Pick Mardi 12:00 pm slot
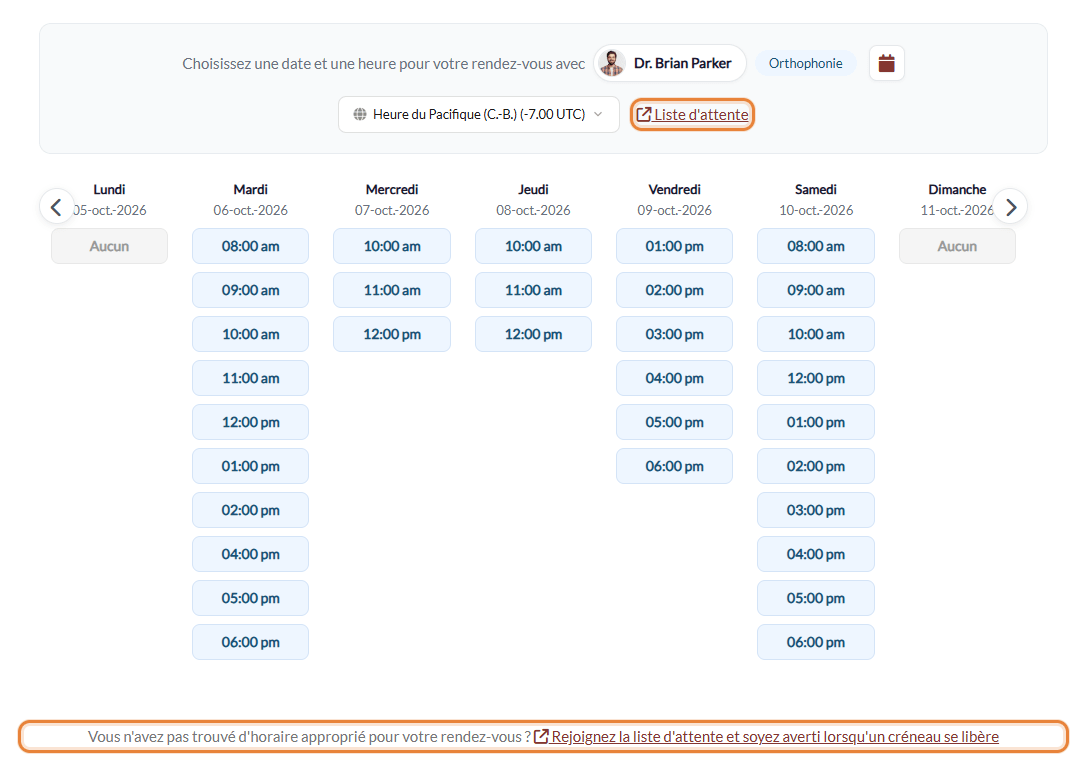 250,422
